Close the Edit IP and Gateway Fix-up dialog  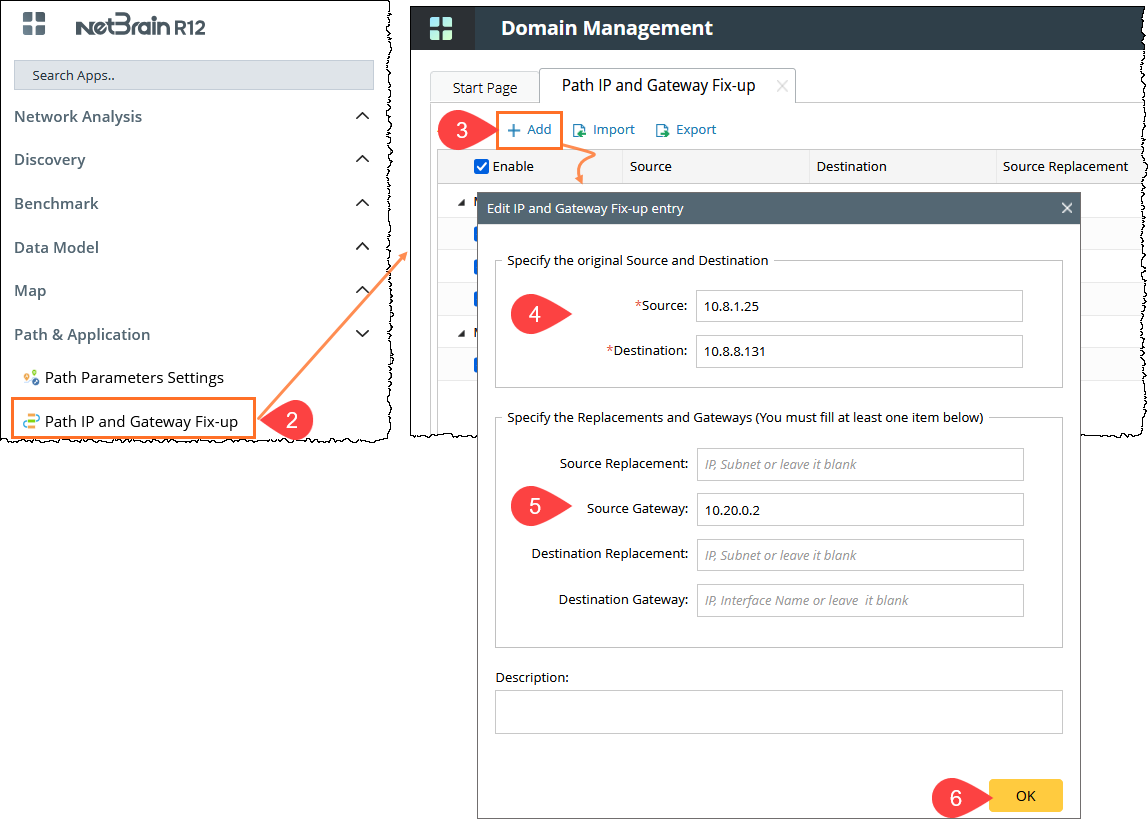pyautogui.click(x=1067, y=209)
